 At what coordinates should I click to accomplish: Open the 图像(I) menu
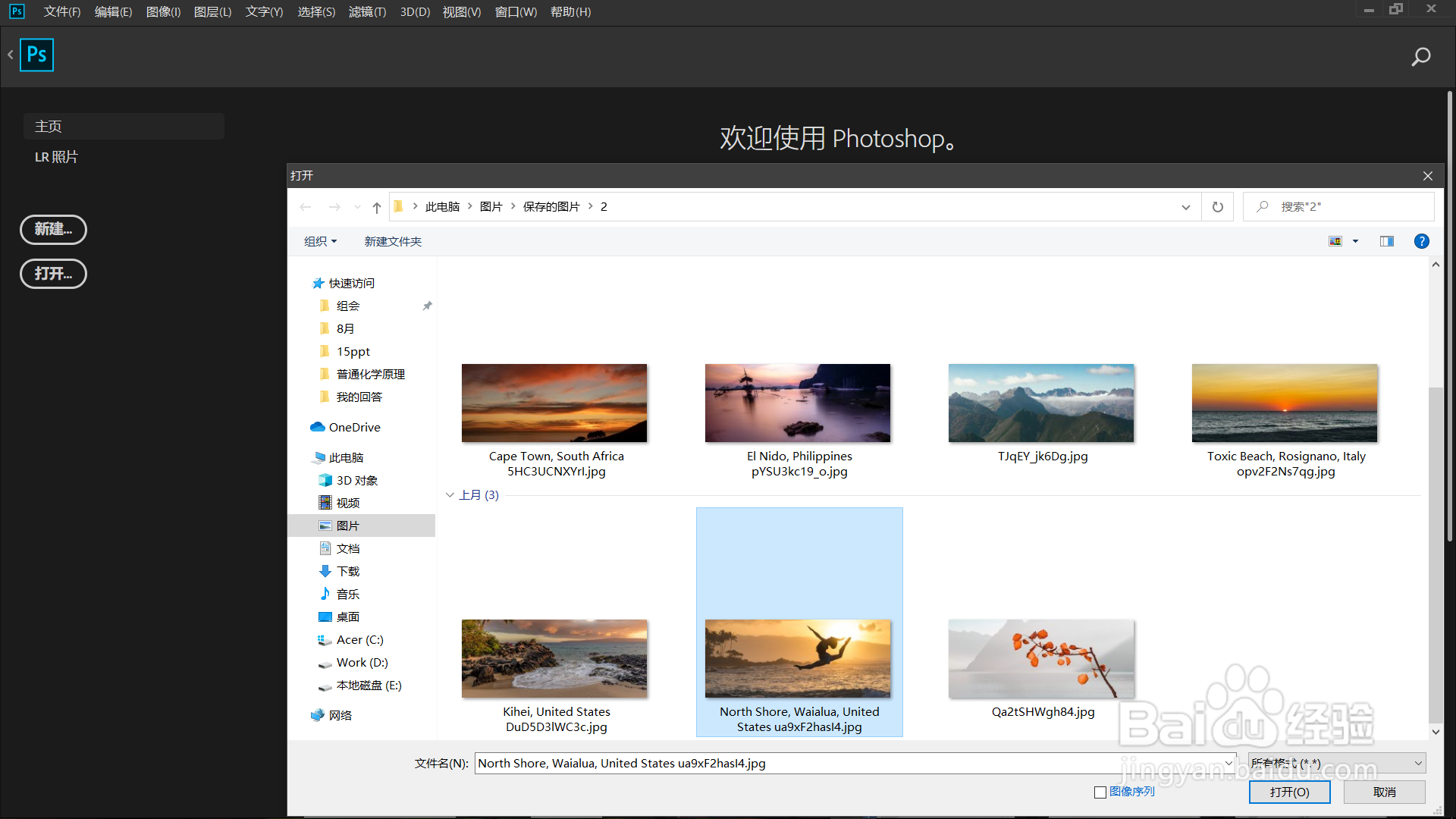163,12
